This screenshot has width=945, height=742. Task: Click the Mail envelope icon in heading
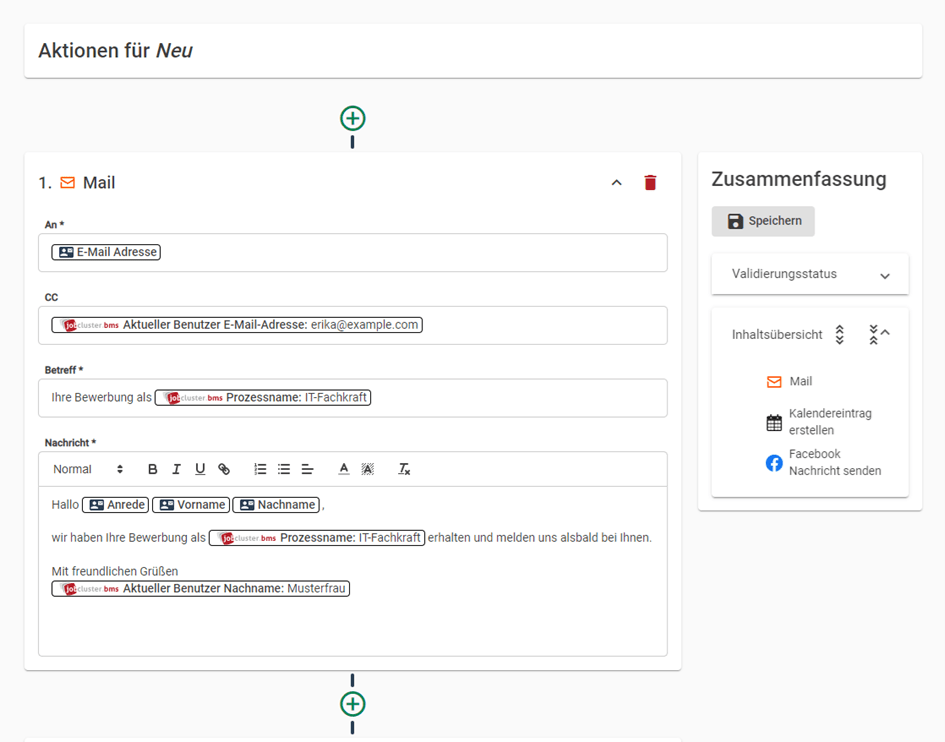tap(68, 183)
